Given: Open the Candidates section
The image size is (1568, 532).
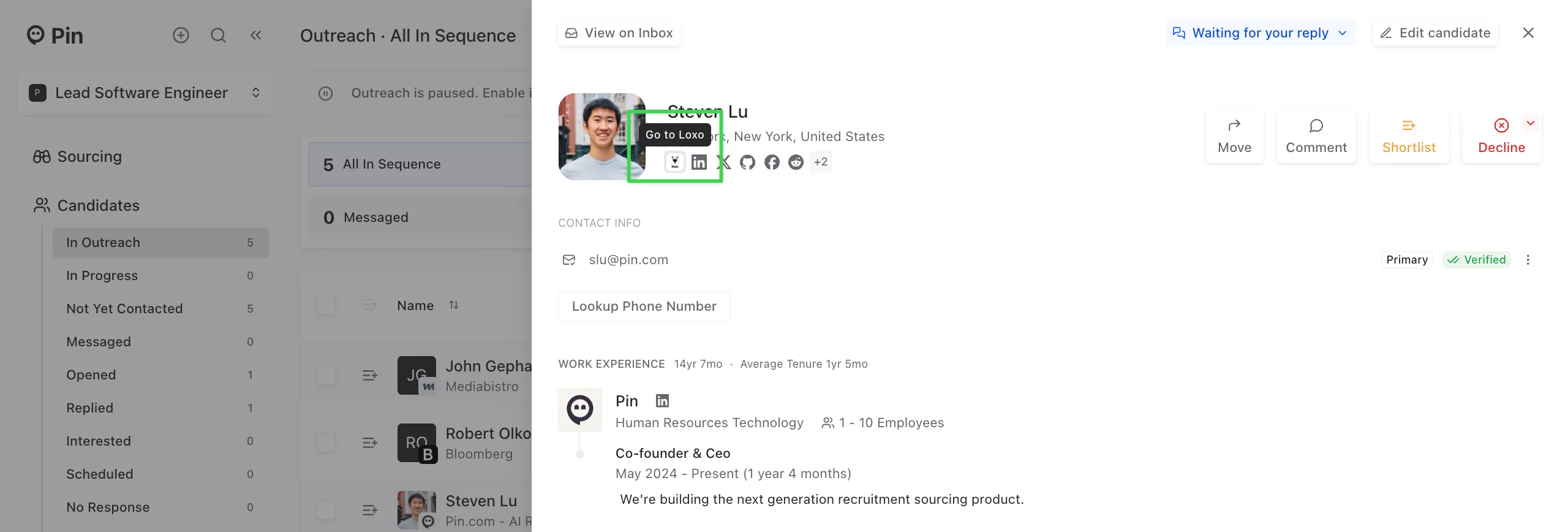Looking at the screenshot, I should (x=86, y=205).
